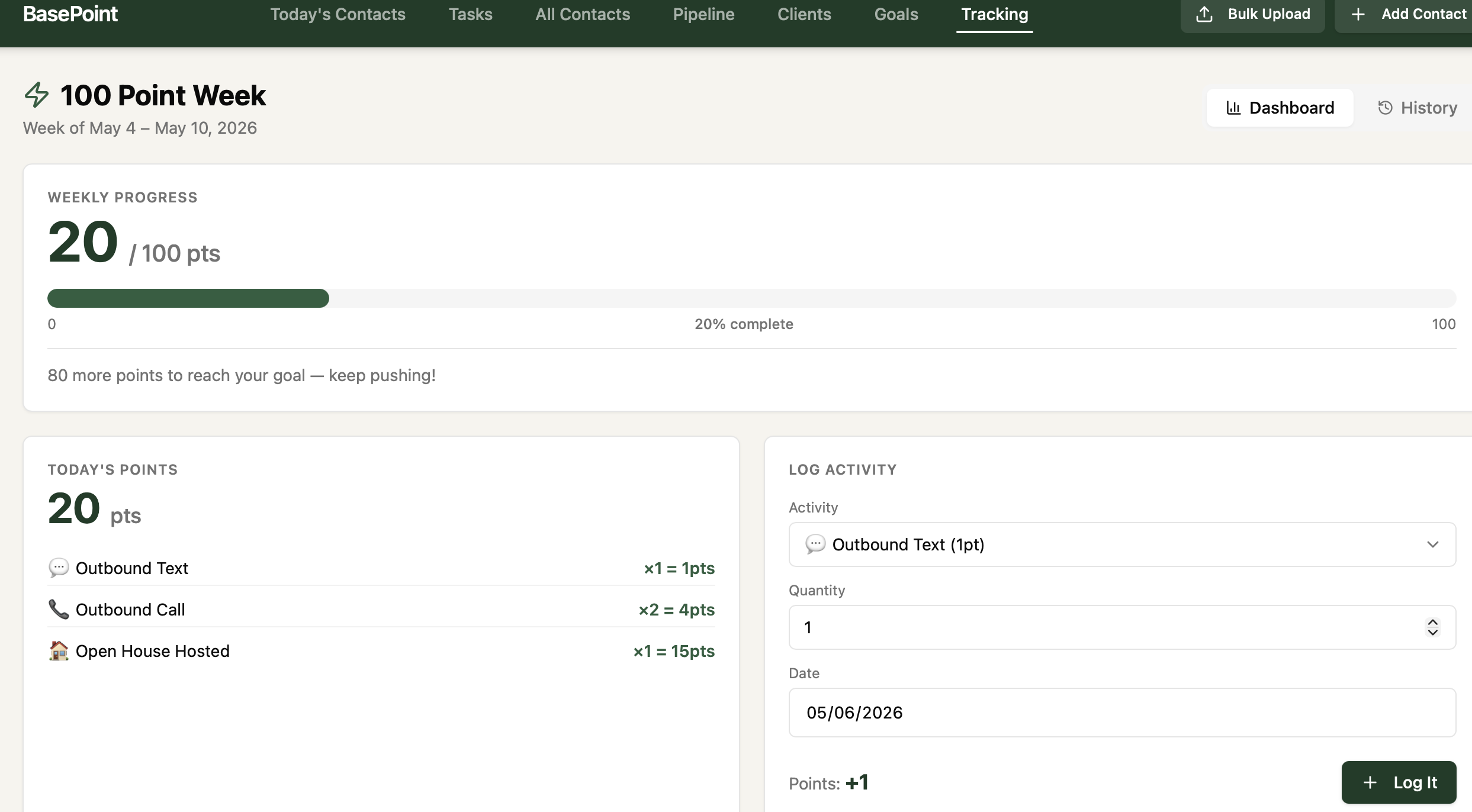The width and height of the screenshot is (1472, 812).
Task: Click the lightning bolt icon by title
Action: [37, 95]
